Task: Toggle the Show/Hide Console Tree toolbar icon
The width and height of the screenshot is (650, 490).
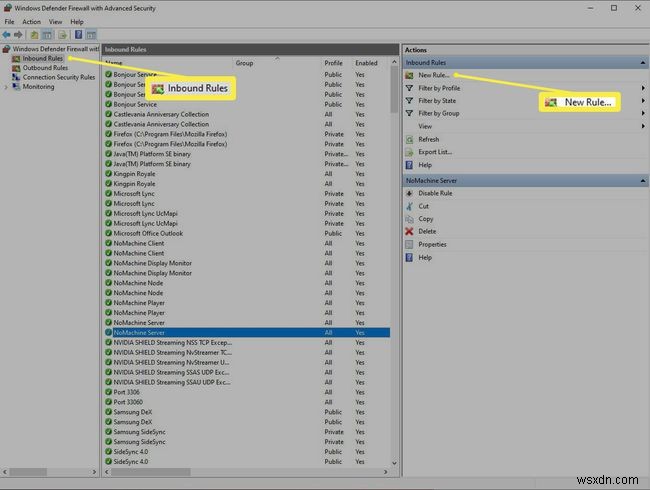Action: tap(47, 35)
